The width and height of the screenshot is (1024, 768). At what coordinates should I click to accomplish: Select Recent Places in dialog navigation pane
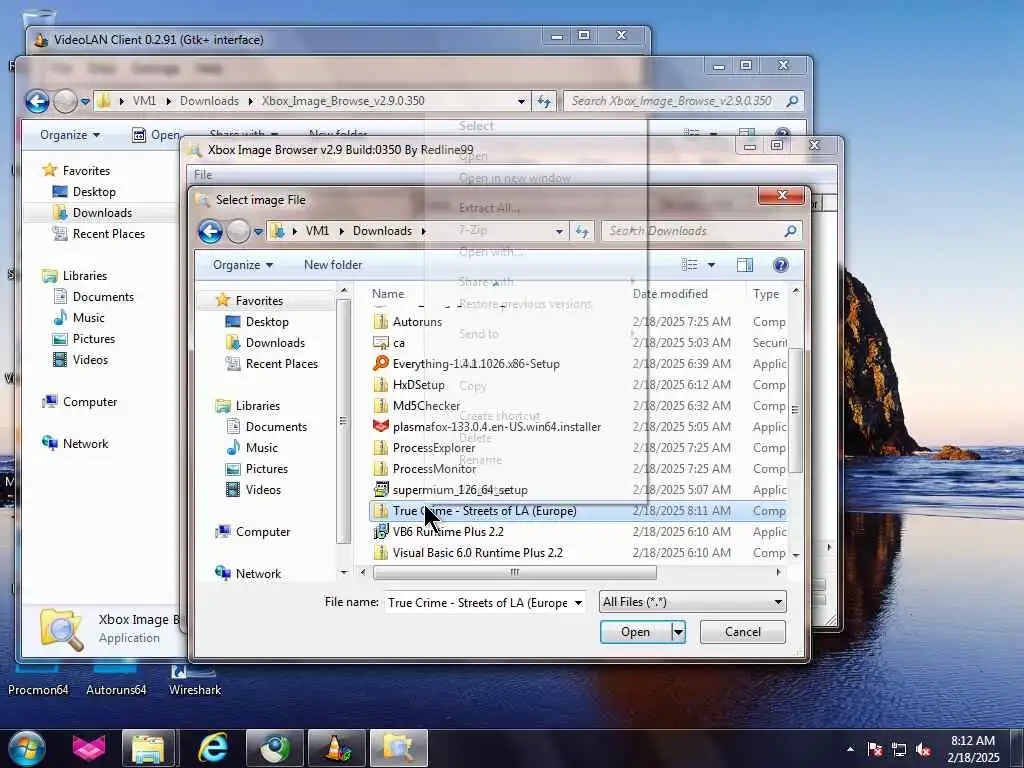click(x=281, y=364)
